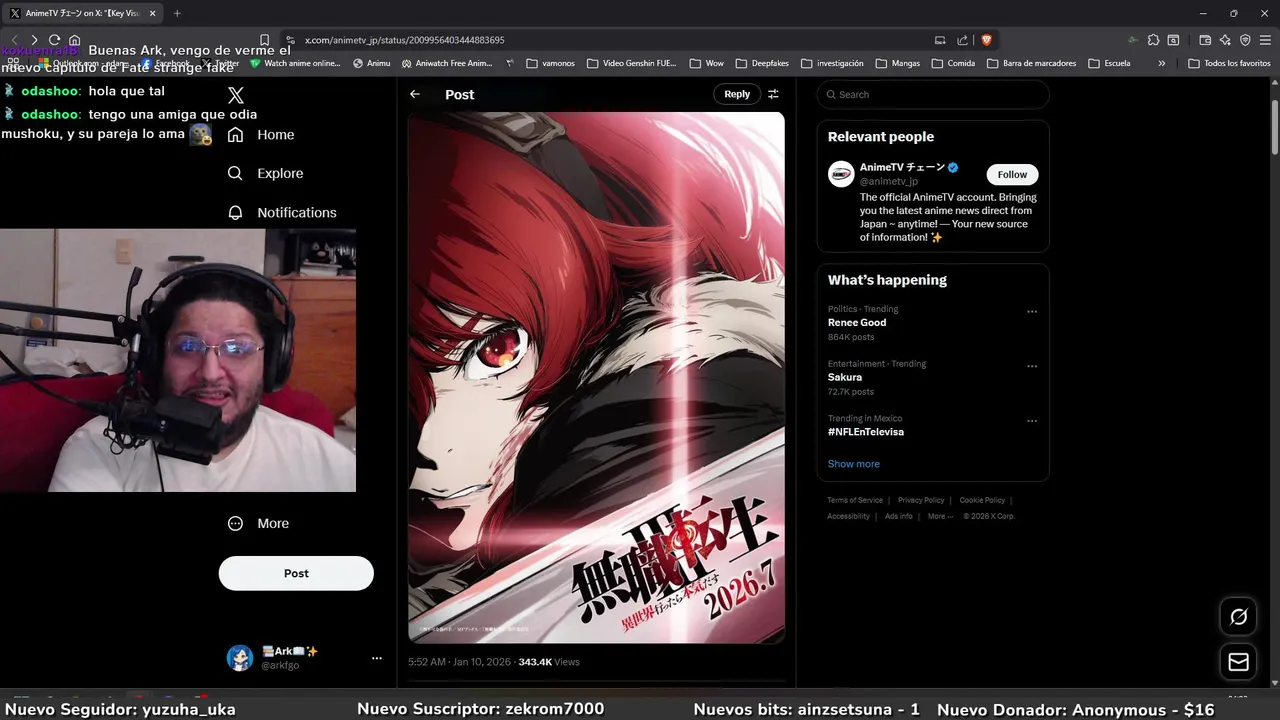Viewport: 1280px width, 720px height.
Task: Click in the X Search box
Action: coord(933,94)
